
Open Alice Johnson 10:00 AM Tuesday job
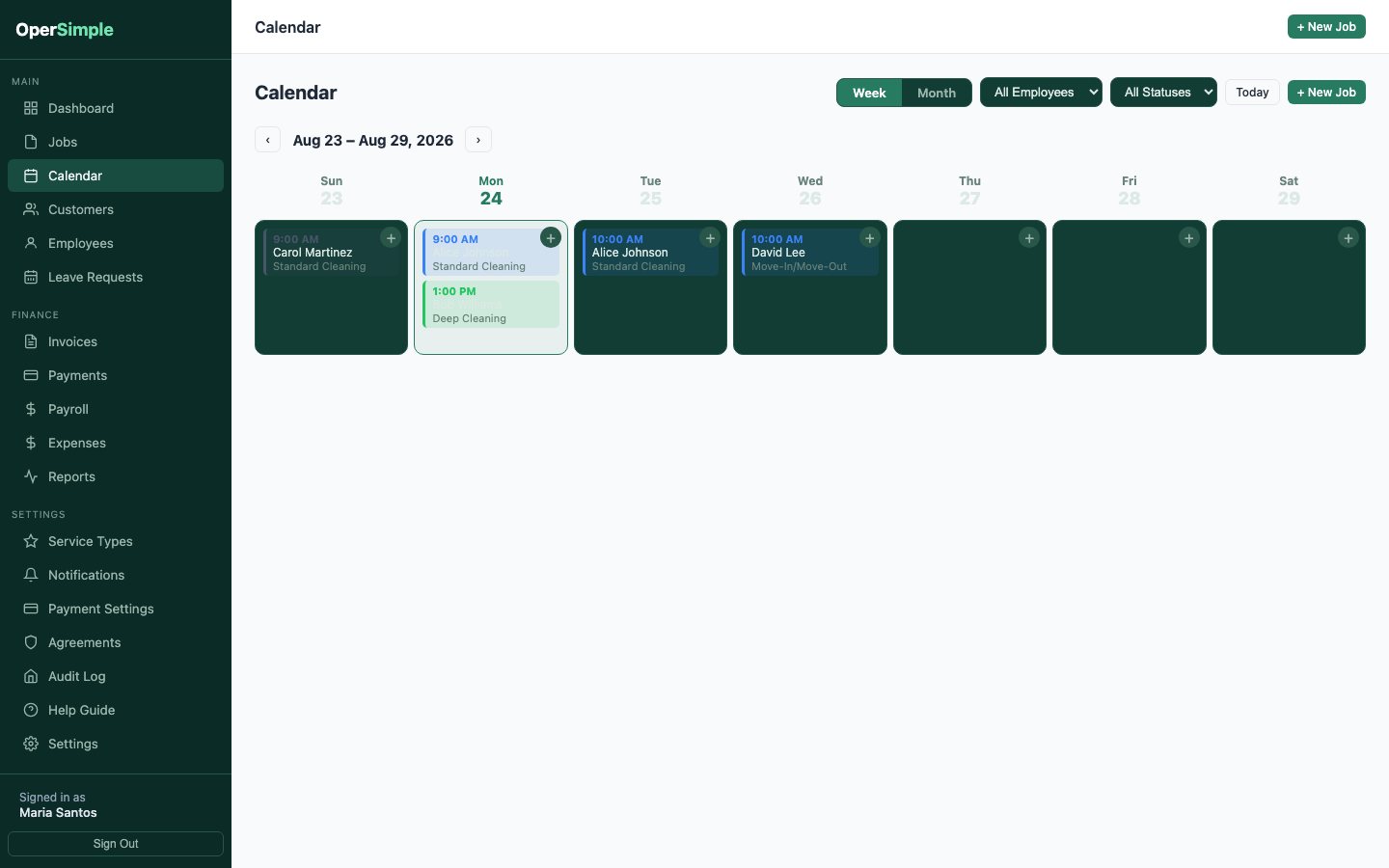650,253
